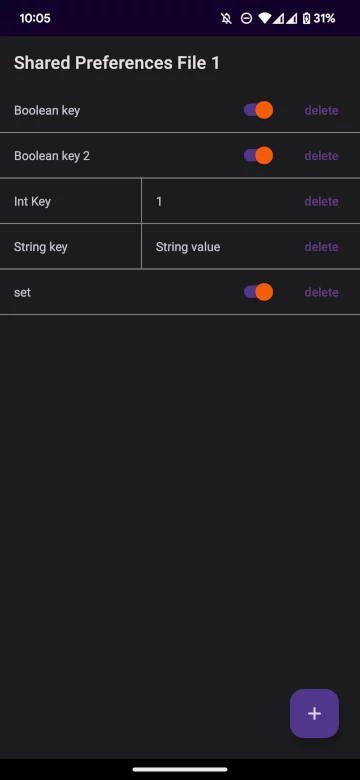Tap the Shared Preferences File 1 title
Screen dimensions: 360x780
[117, 63]
